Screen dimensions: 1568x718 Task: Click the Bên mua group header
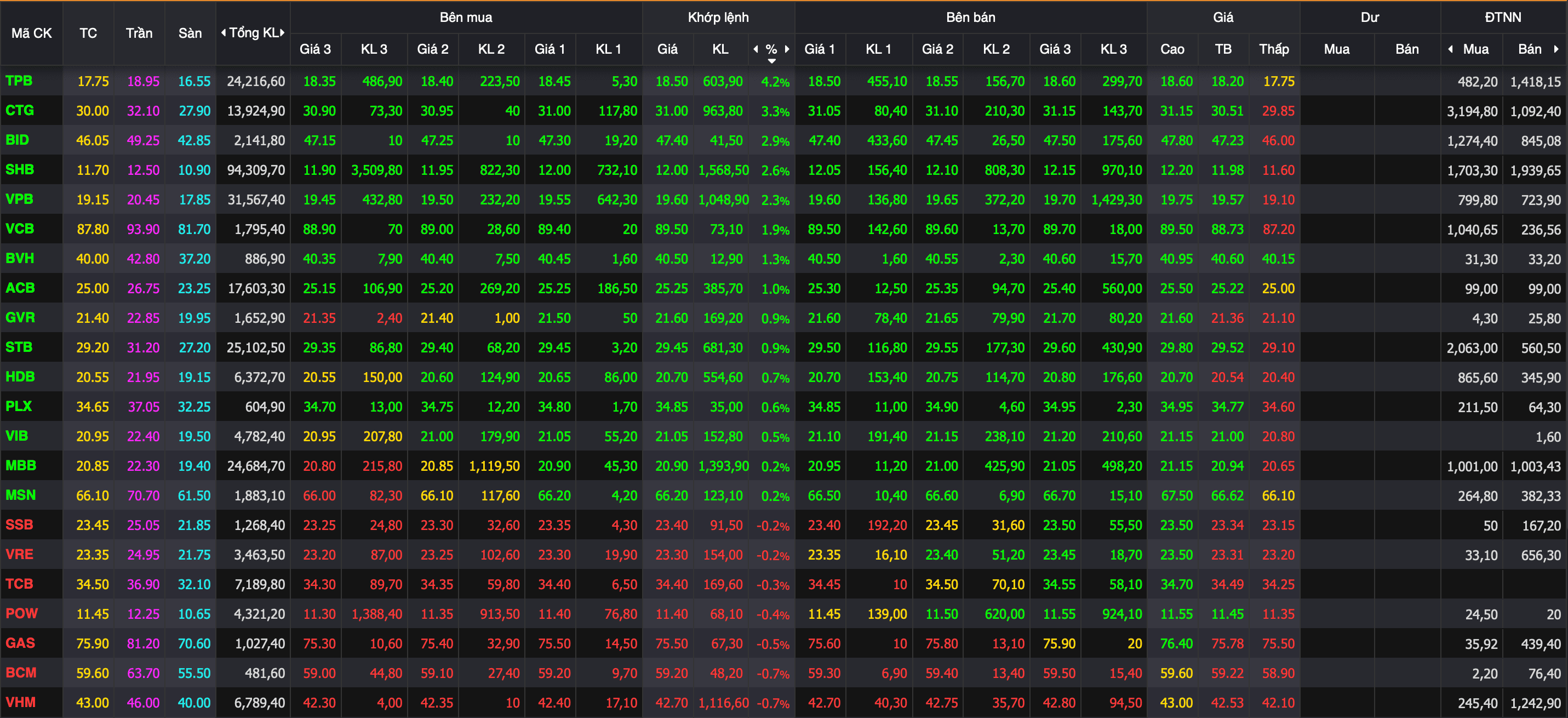[x=466, y=17]
